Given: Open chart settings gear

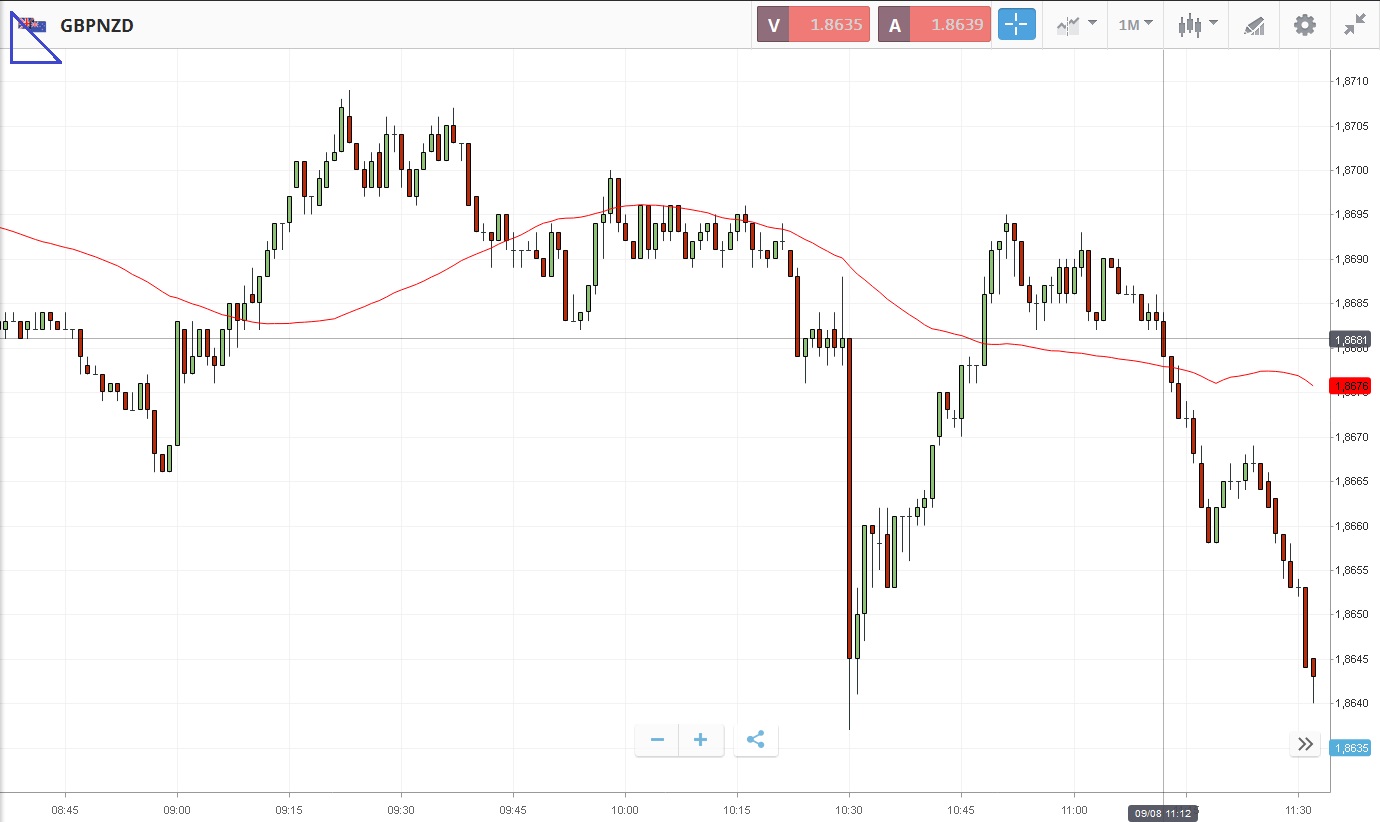Looking at the screenshot, I should click(1305, 25).
